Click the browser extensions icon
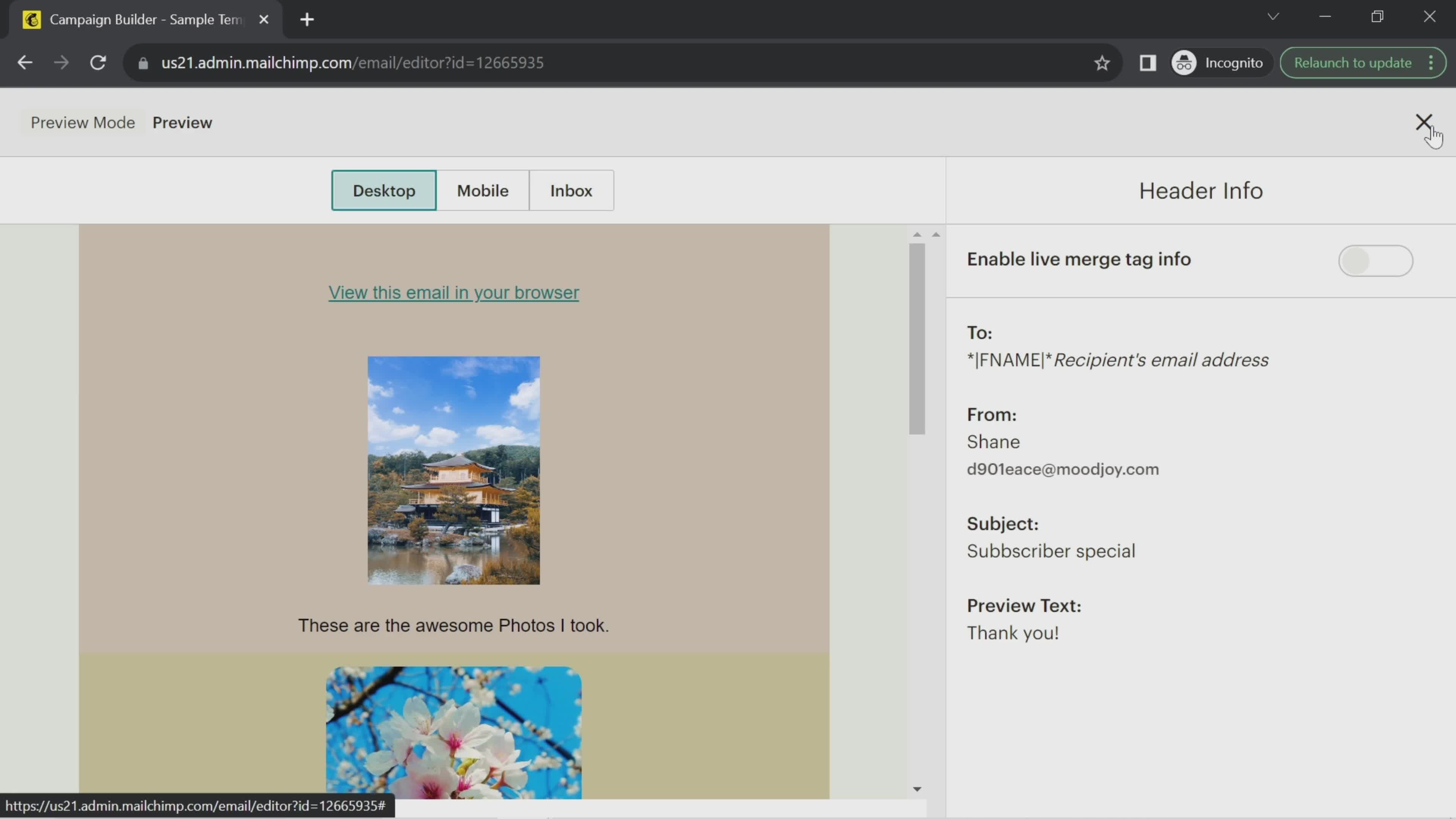Viewport: 1456px width, 819px height. pyautogui.click(x=1149, y=63)
